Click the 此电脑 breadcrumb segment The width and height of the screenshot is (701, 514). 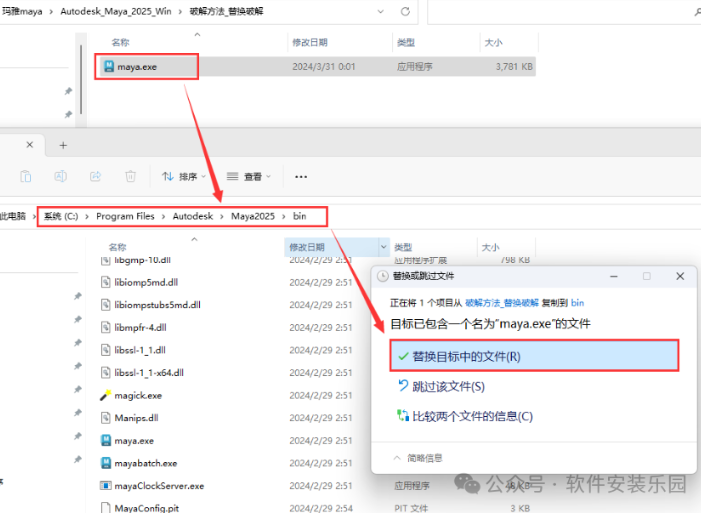(x=13, y=216)
